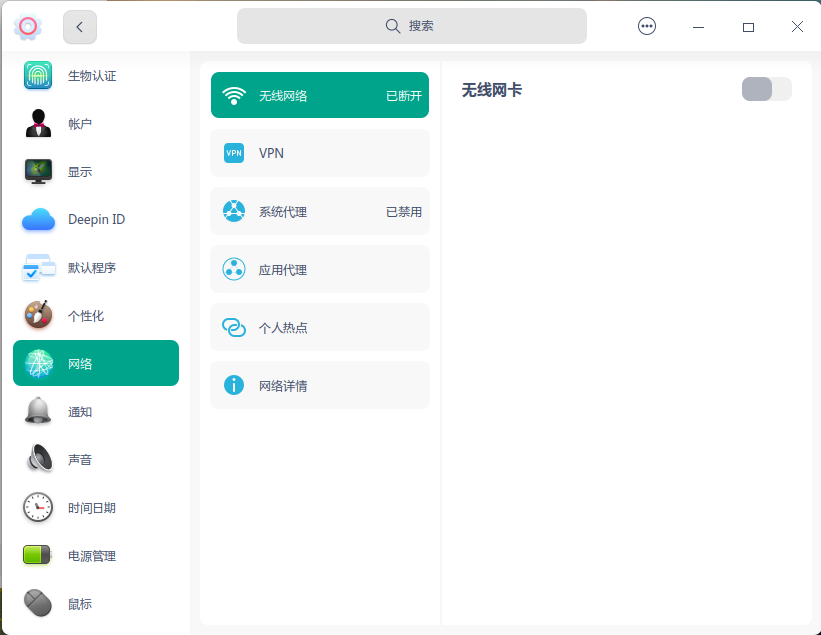Select the 无线网络 tab

point(320,95)
